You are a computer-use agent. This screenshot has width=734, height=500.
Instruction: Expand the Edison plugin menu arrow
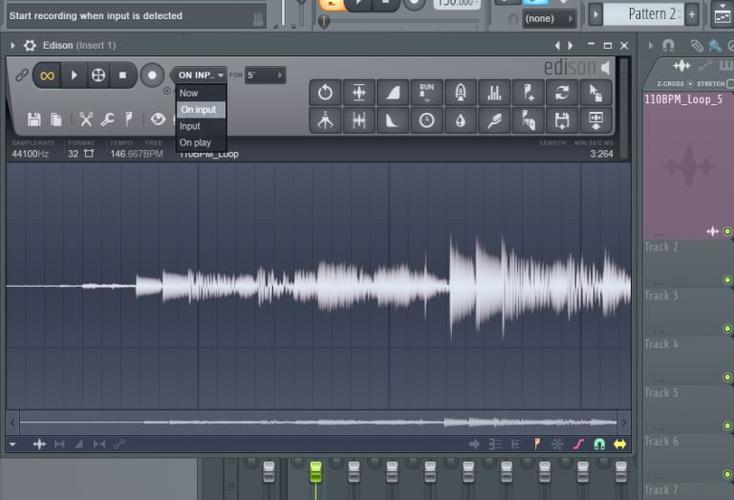click(x=13, y=45)
